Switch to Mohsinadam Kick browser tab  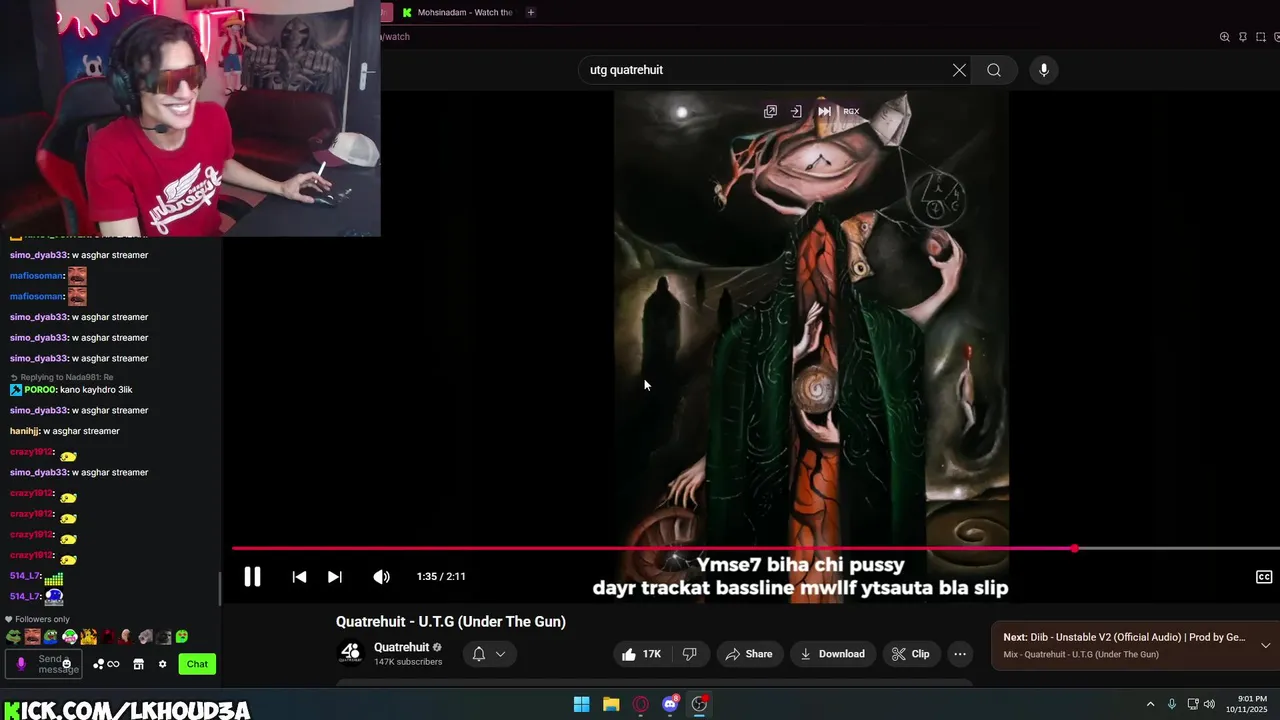(458, 12)
